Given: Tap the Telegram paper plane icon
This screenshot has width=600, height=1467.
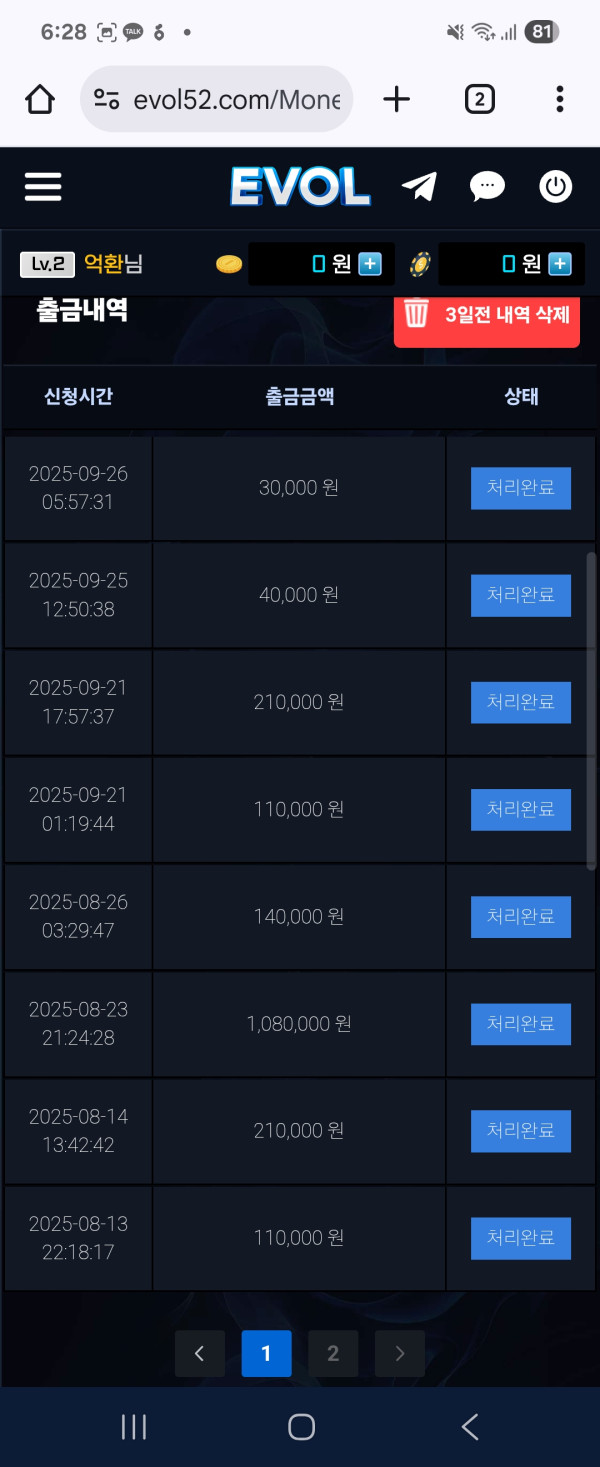Looking at the screenshot, I should click(x=419, y=186).
